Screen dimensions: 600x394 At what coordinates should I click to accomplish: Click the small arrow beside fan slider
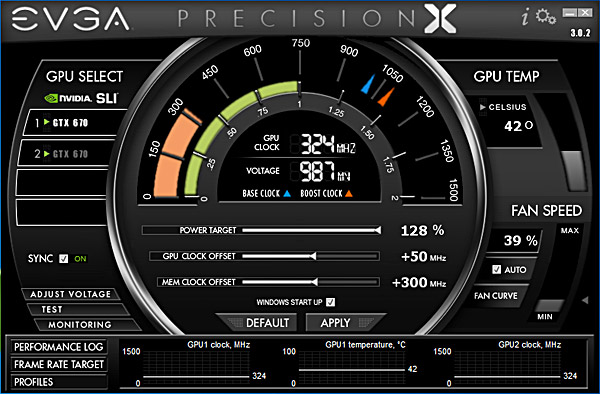[x=585, y=300]
